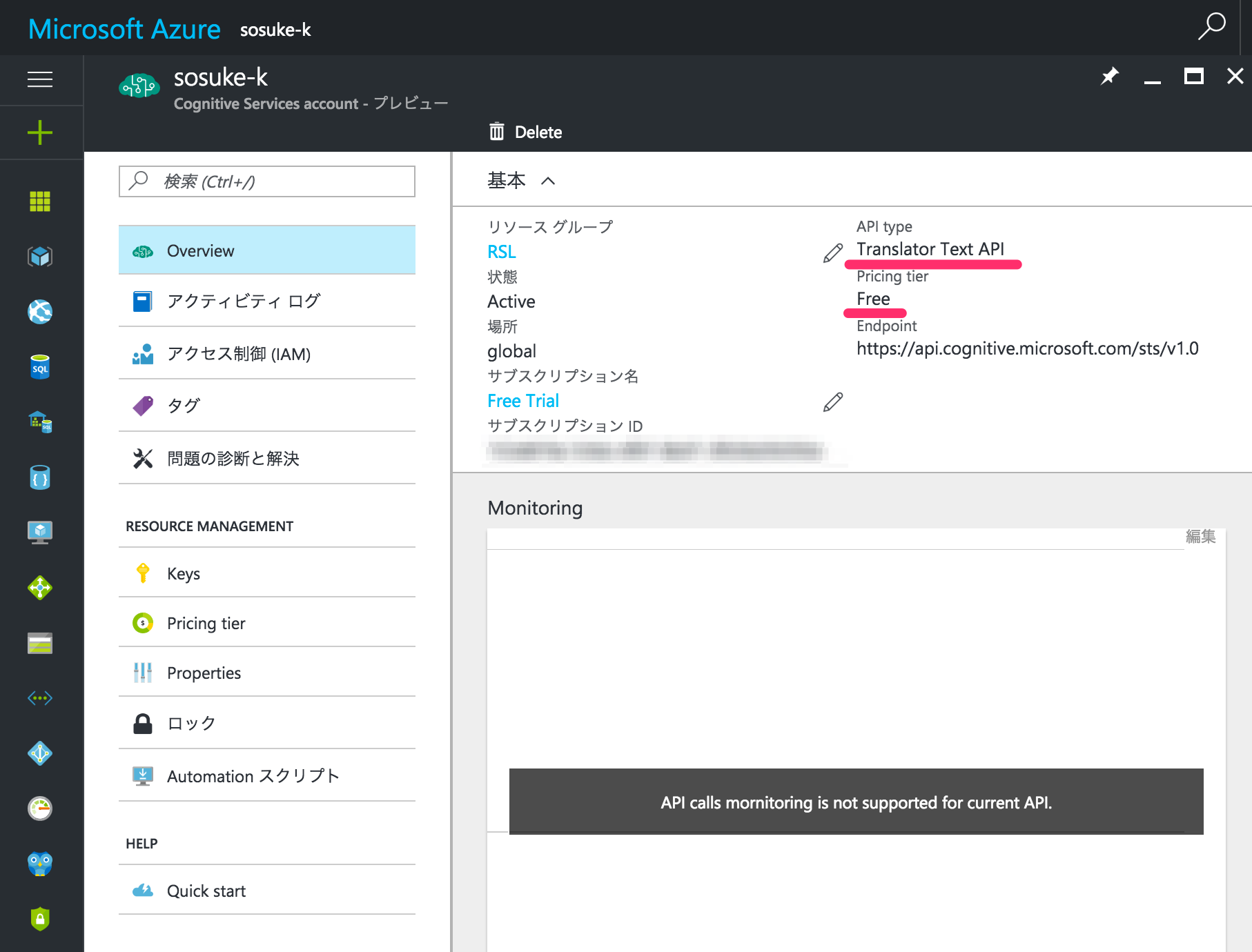The image size is (1252, 952).
Task: Open All resources grid icon in sidebar
Action: [x=40, y=201]
